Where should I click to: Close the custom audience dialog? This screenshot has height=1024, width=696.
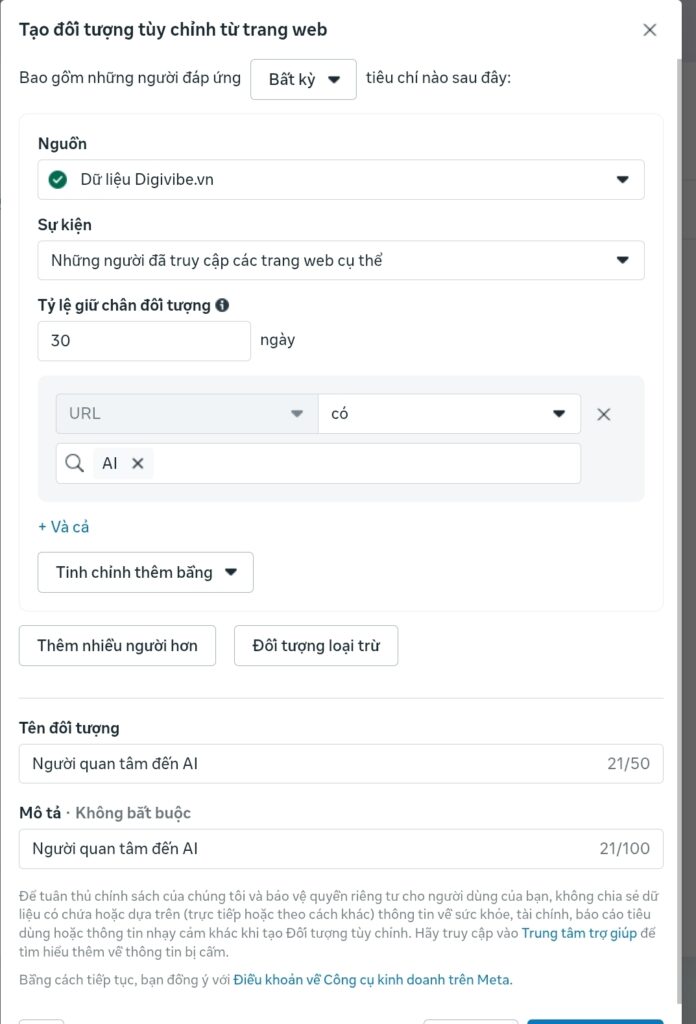point(650,30)
